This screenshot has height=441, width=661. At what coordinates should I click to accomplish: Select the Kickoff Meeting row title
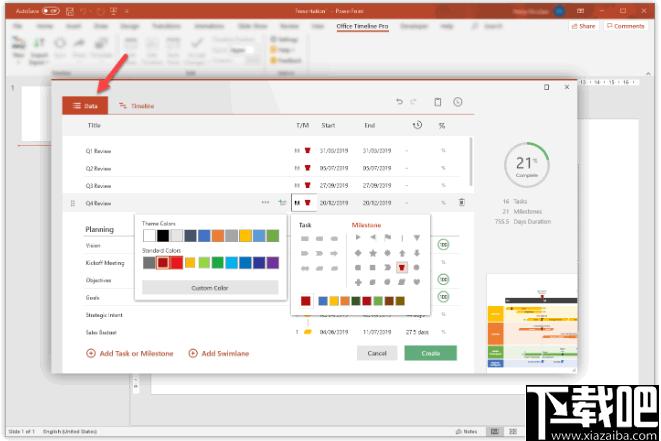105,263
